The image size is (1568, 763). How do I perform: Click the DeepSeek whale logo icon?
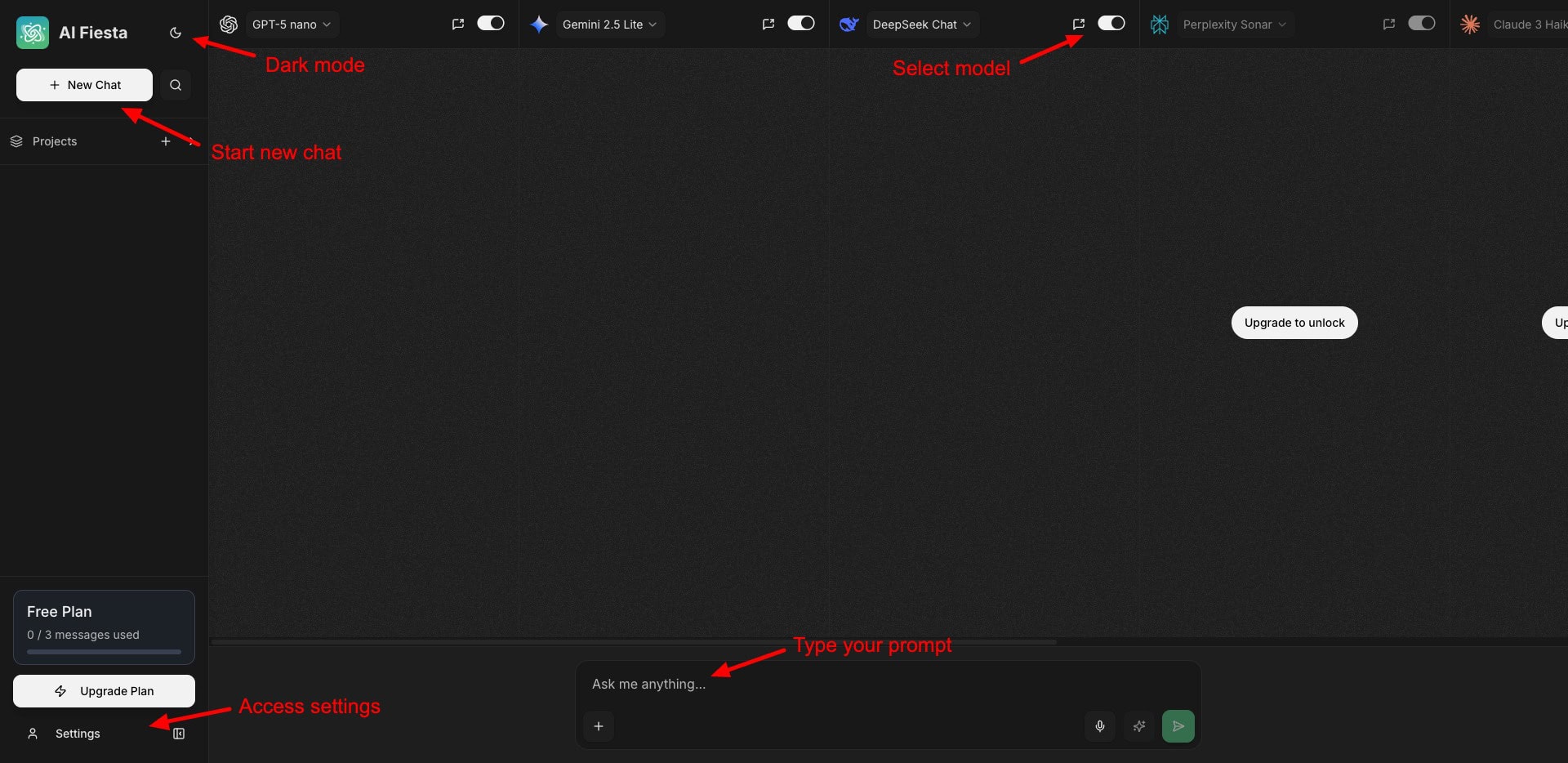tap(849, 25)
